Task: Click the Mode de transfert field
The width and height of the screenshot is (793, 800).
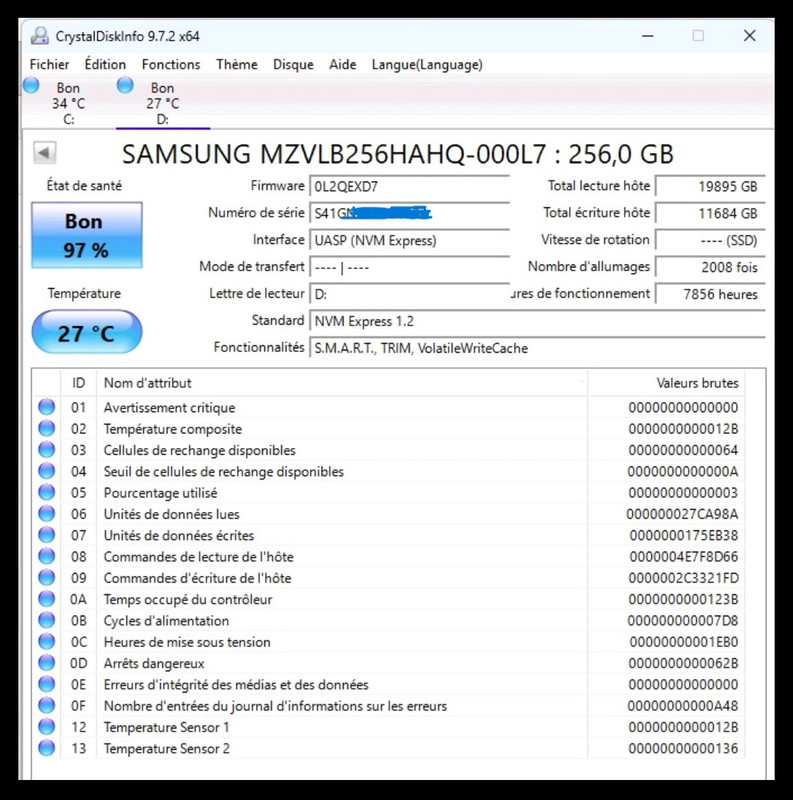Action: pos(409,267)
